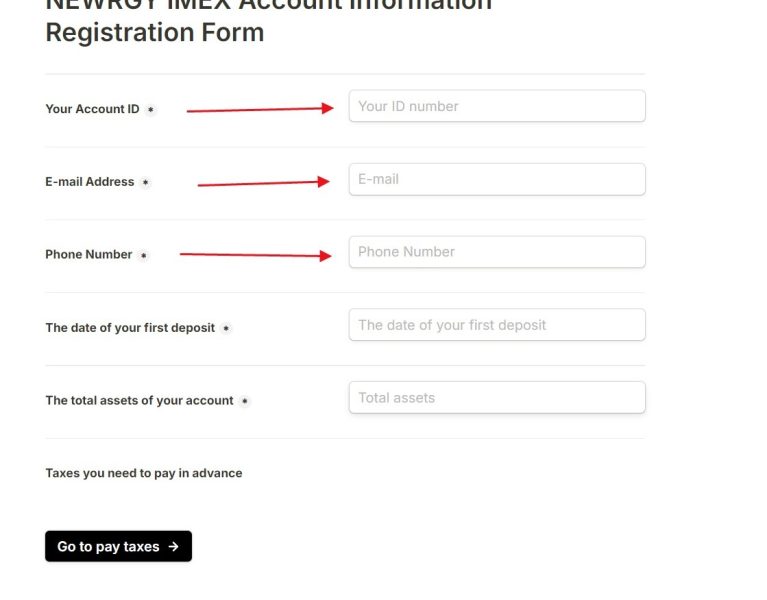
Task: Click the "E-mail Address" label text
Action: (89, 182)
